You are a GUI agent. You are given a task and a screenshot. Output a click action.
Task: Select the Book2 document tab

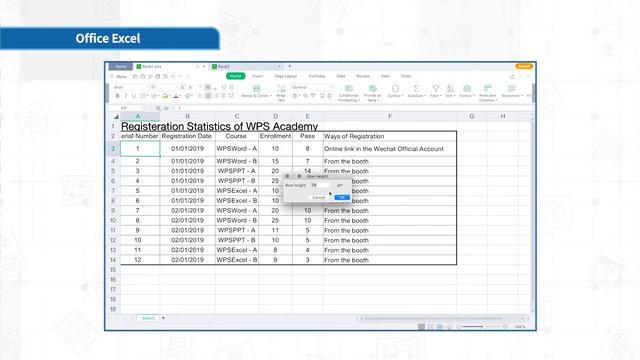(246, 67)
